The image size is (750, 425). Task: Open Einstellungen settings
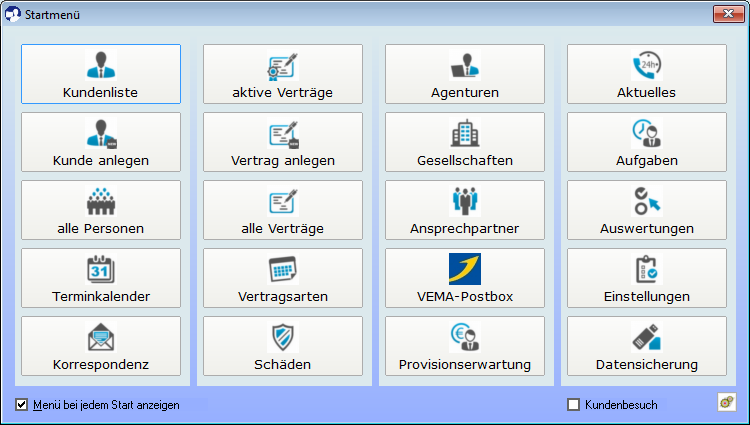647,278
